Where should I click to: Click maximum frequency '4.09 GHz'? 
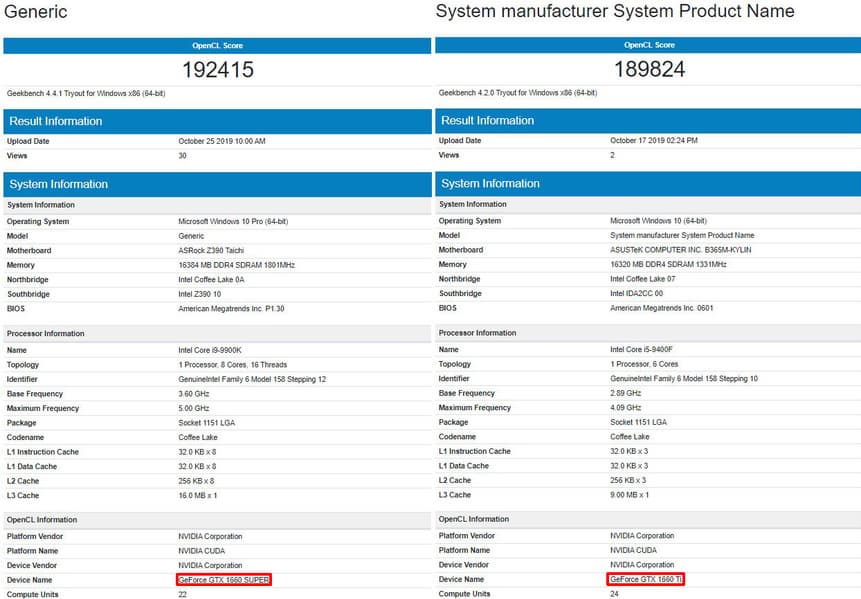[625, 408]
